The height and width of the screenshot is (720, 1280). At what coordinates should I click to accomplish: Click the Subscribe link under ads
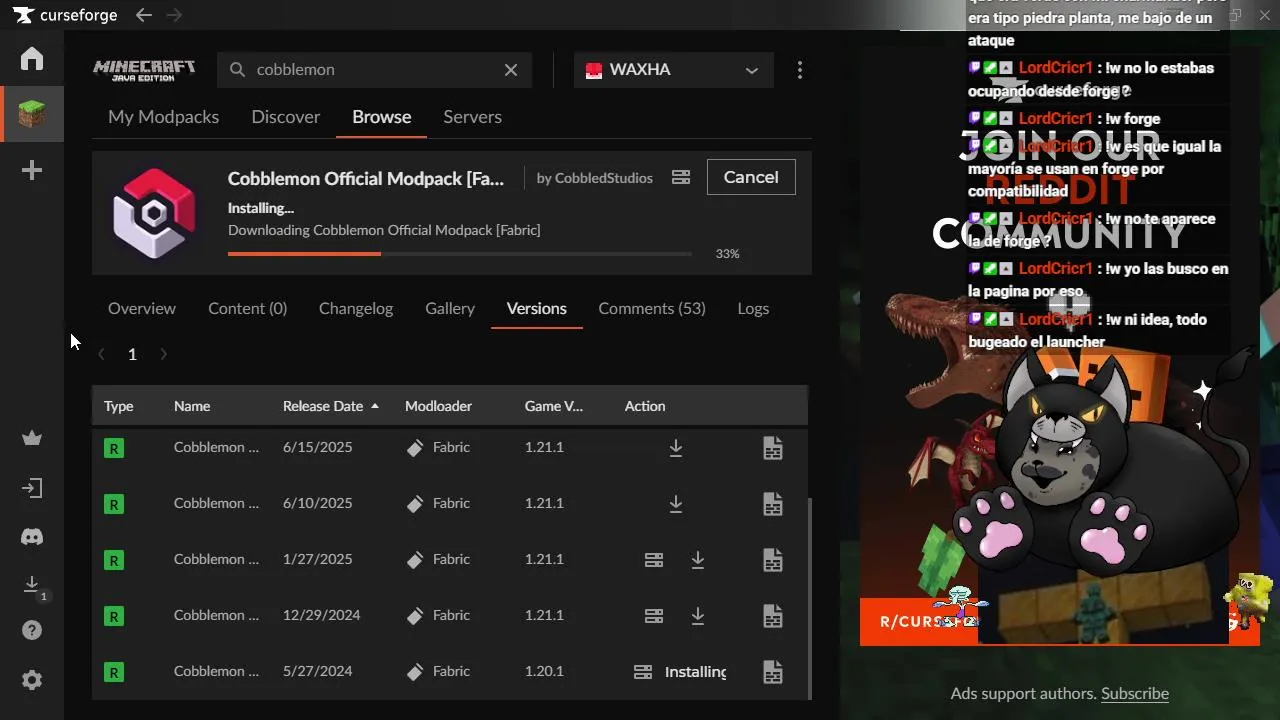(1135, 693)
